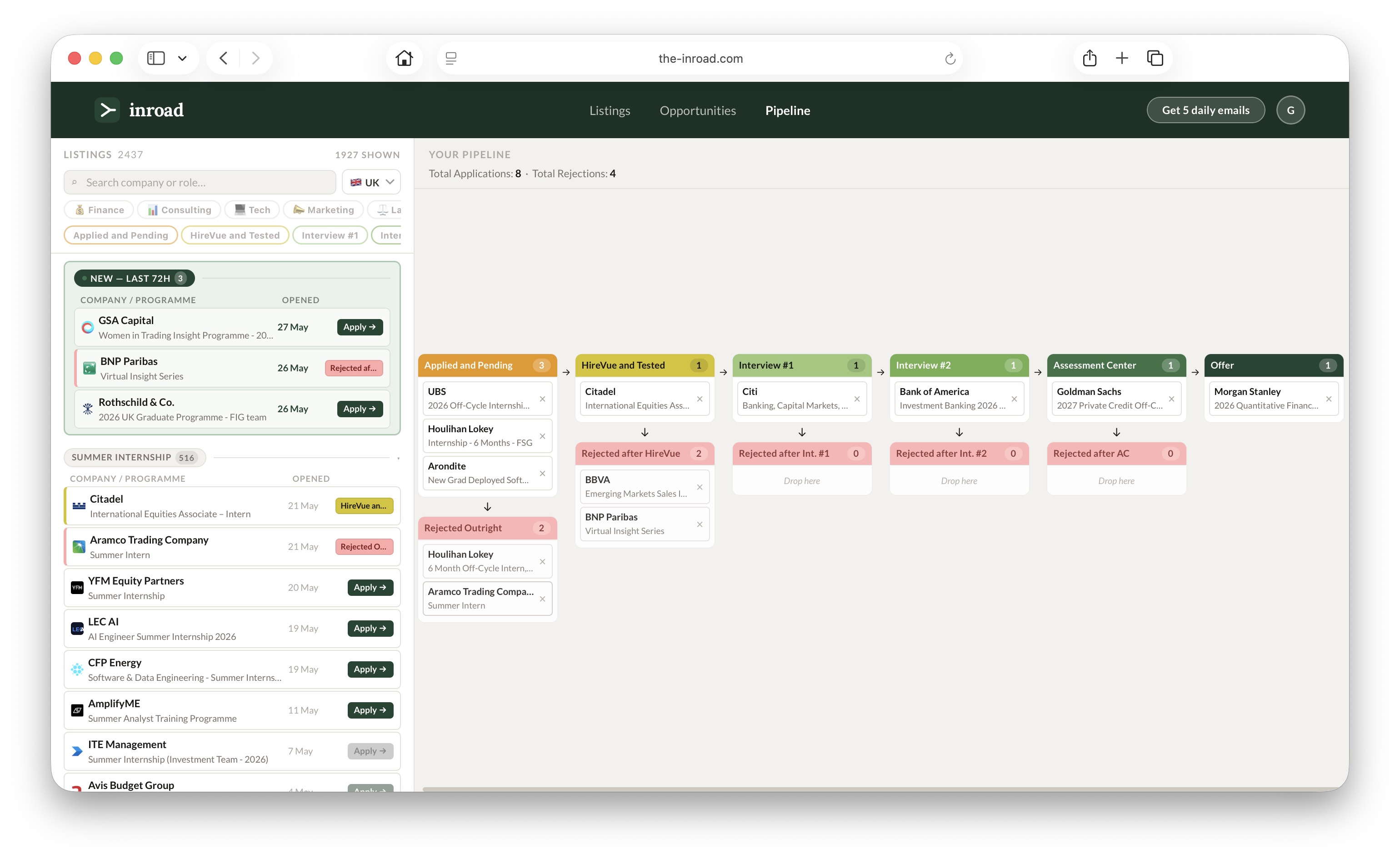Image resolution: width=1400 pixels, height=859 pixels.
Task: Collapse the NEW — LAST 72H section
Action: [x=135, y=278]
